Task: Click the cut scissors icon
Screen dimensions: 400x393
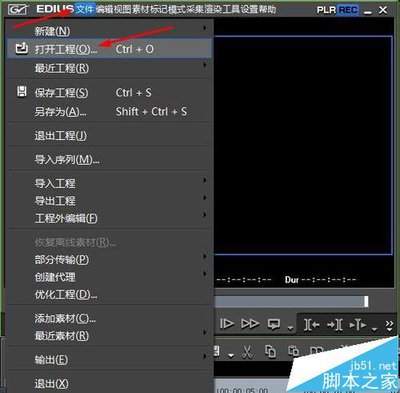Action: click(247, 351)
